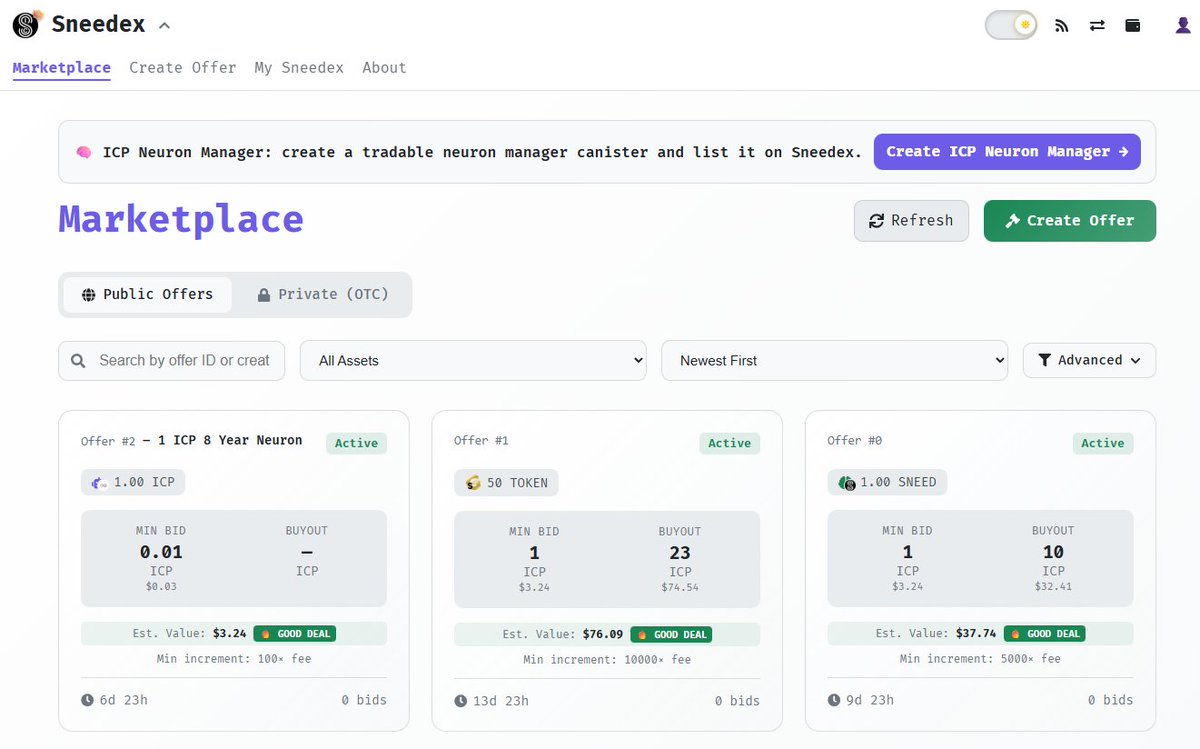Click the Create ICP Neuron Manager button
Screen dimensions: 1200x749
pyautogui.click(x=1007, y=152)
